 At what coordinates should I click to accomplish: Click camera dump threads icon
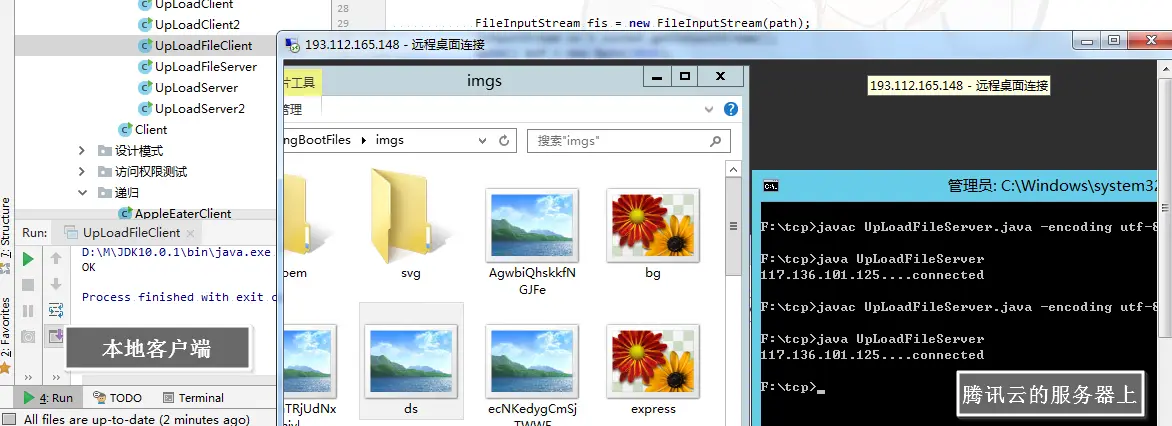point(28,337)
